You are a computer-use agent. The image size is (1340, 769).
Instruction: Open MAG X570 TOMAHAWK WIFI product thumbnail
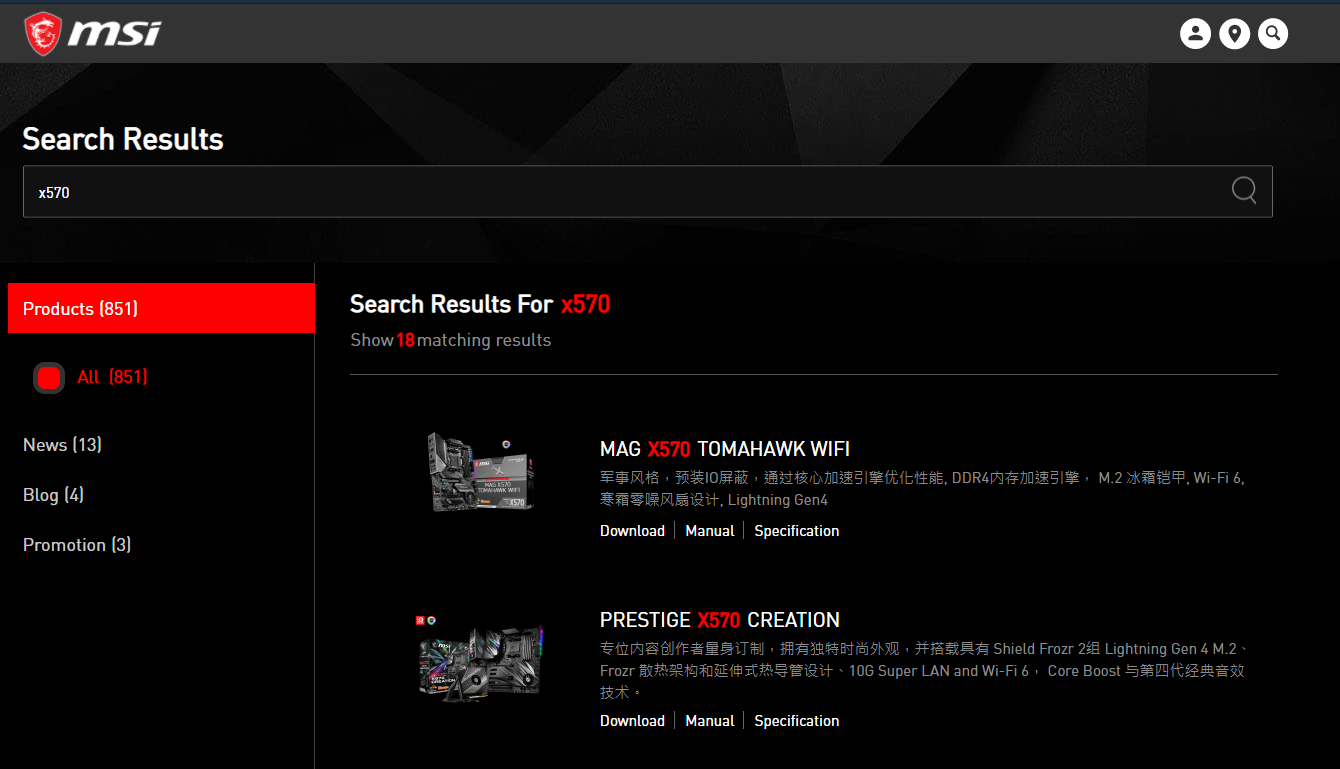tap(481, 472)
